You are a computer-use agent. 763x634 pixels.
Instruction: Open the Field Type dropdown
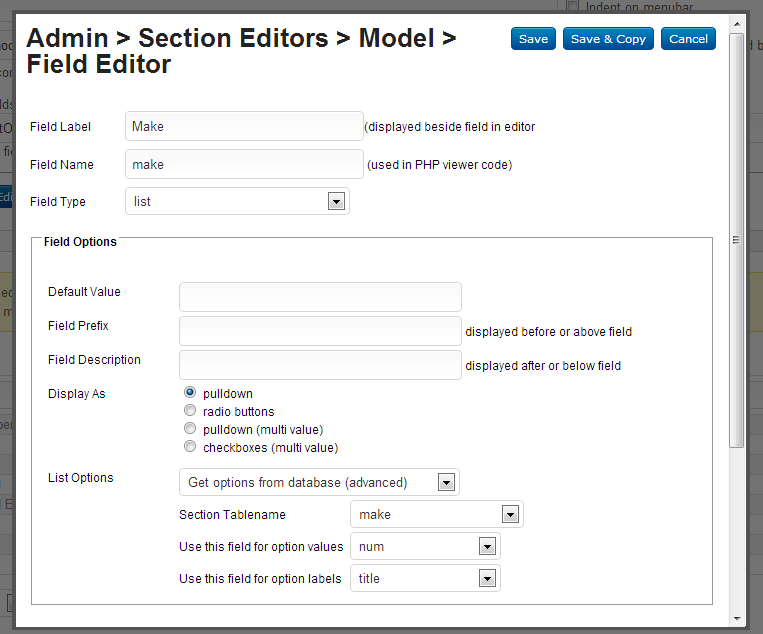tap(237, 201)
